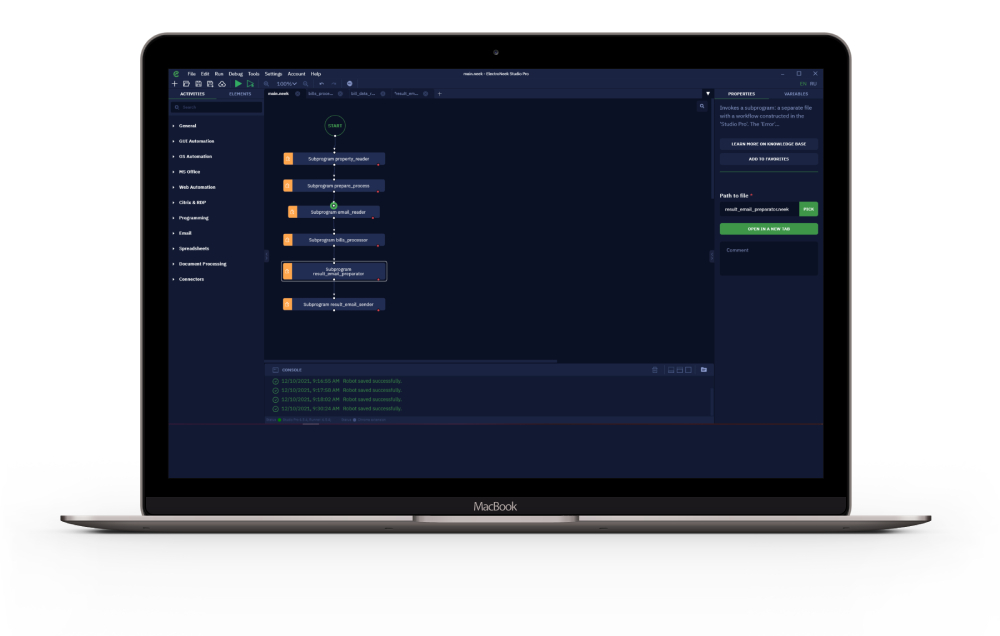Click the cloud publish icon

coord(222,84)
